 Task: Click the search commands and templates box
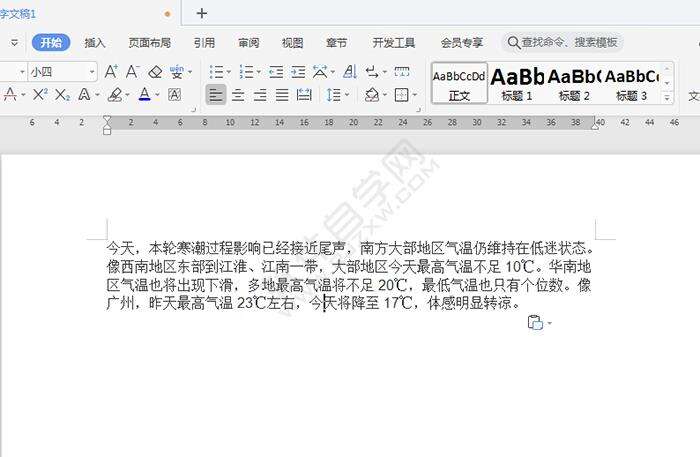562,42
